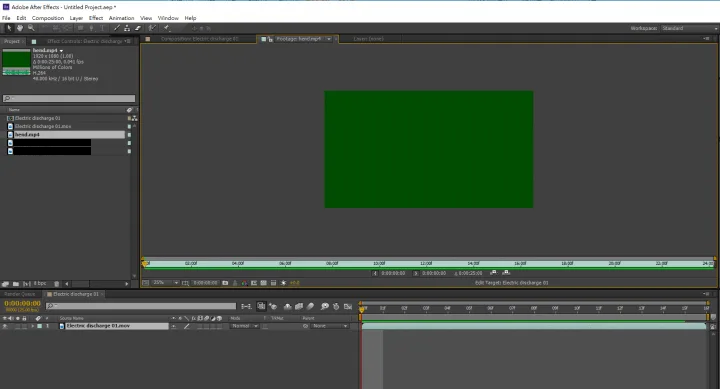Open the Help menu
The height and width of the screenshot is (389, 720).
coord(190,18)
